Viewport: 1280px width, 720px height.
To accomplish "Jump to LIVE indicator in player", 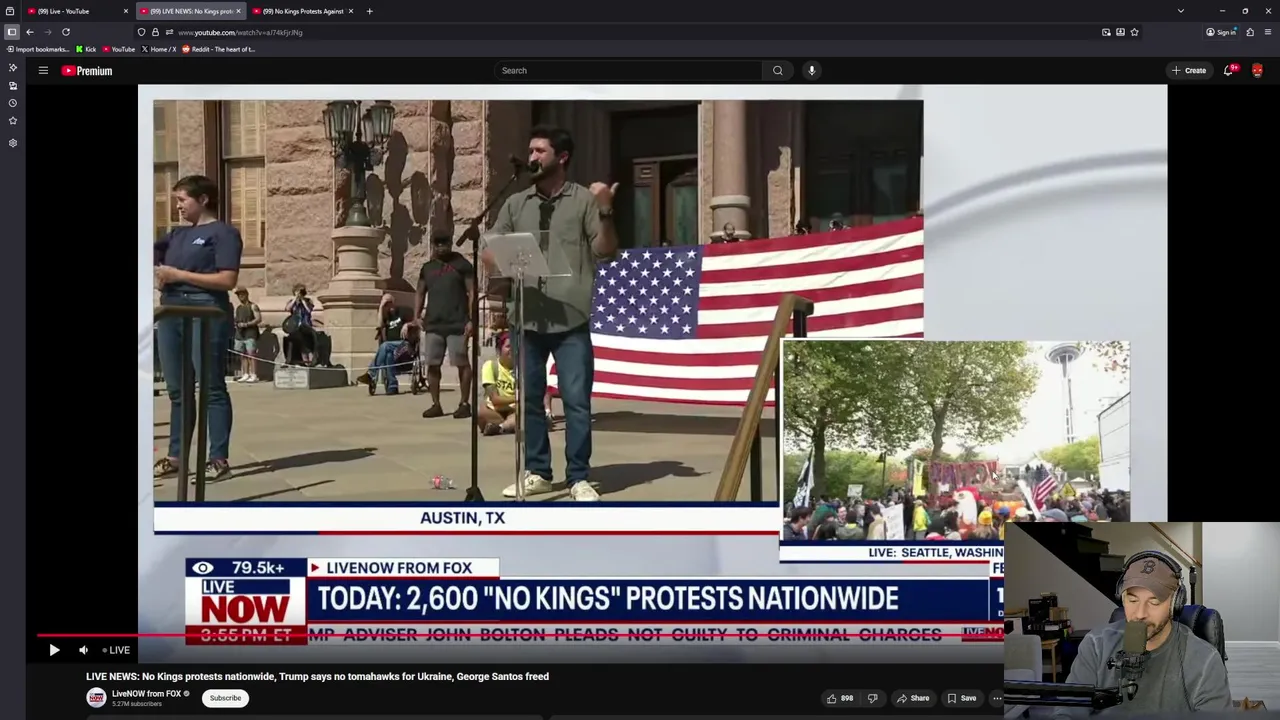I will [116, 650].
